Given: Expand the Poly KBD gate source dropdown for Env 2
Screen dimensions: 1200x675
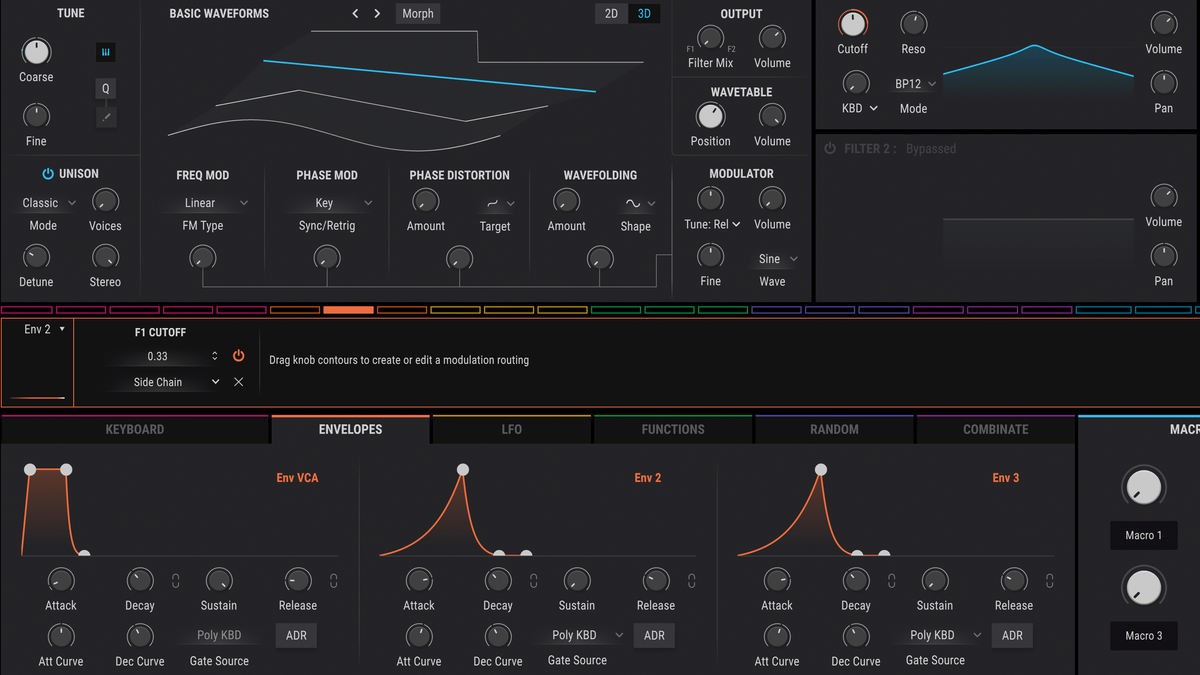Looking at the screenshot, I should [581, 634].
